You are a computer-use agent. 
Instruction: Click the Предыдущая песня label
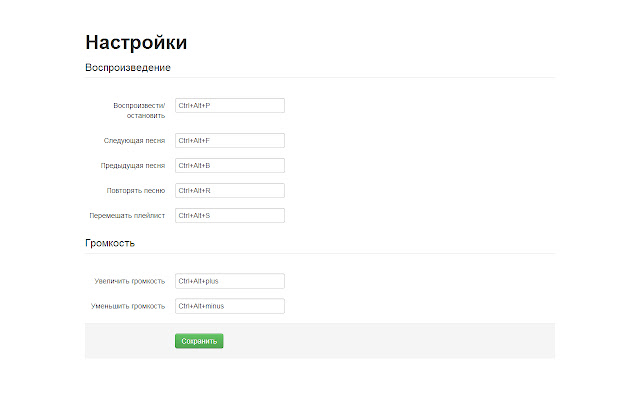click(x=133, y=165)
